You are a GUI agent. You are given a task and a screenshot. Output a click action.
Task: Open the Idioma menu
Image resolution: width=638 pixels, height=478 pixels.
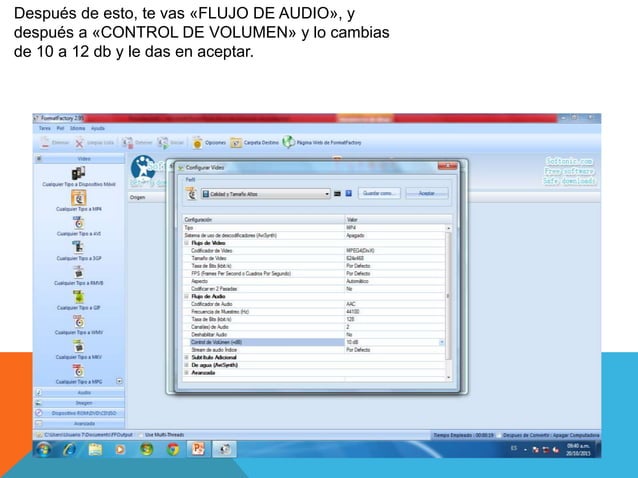pos(77,129)
